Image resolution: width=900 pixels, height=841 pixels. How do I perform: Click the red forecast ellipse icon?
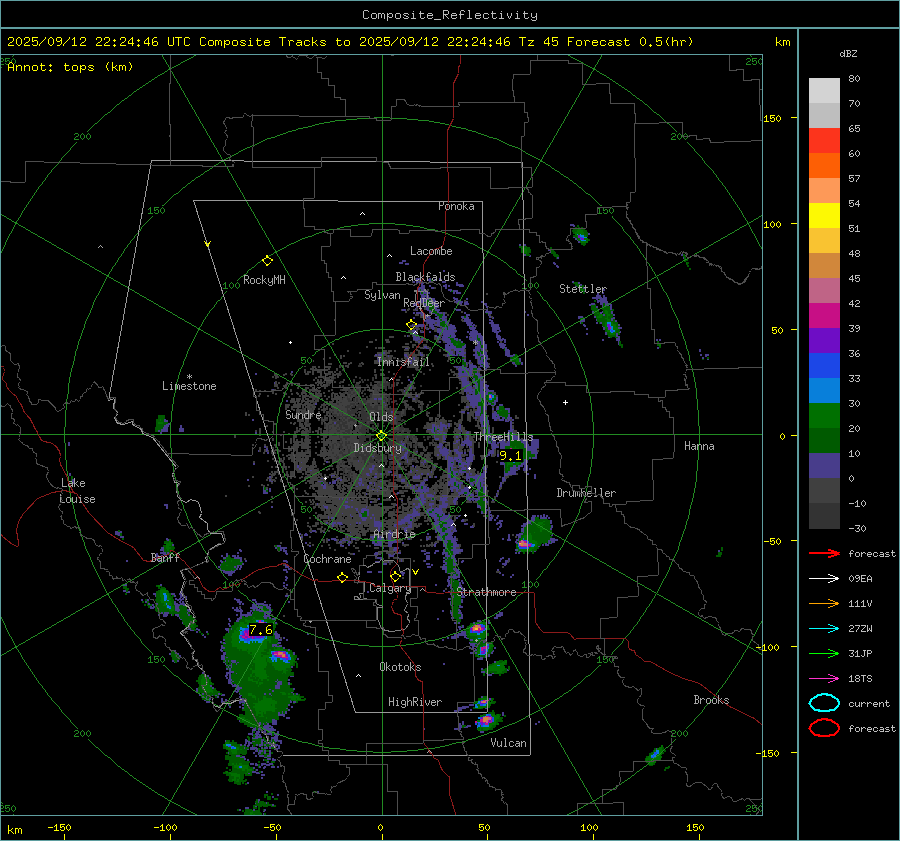pyautogui.click(x=824, y=728)
